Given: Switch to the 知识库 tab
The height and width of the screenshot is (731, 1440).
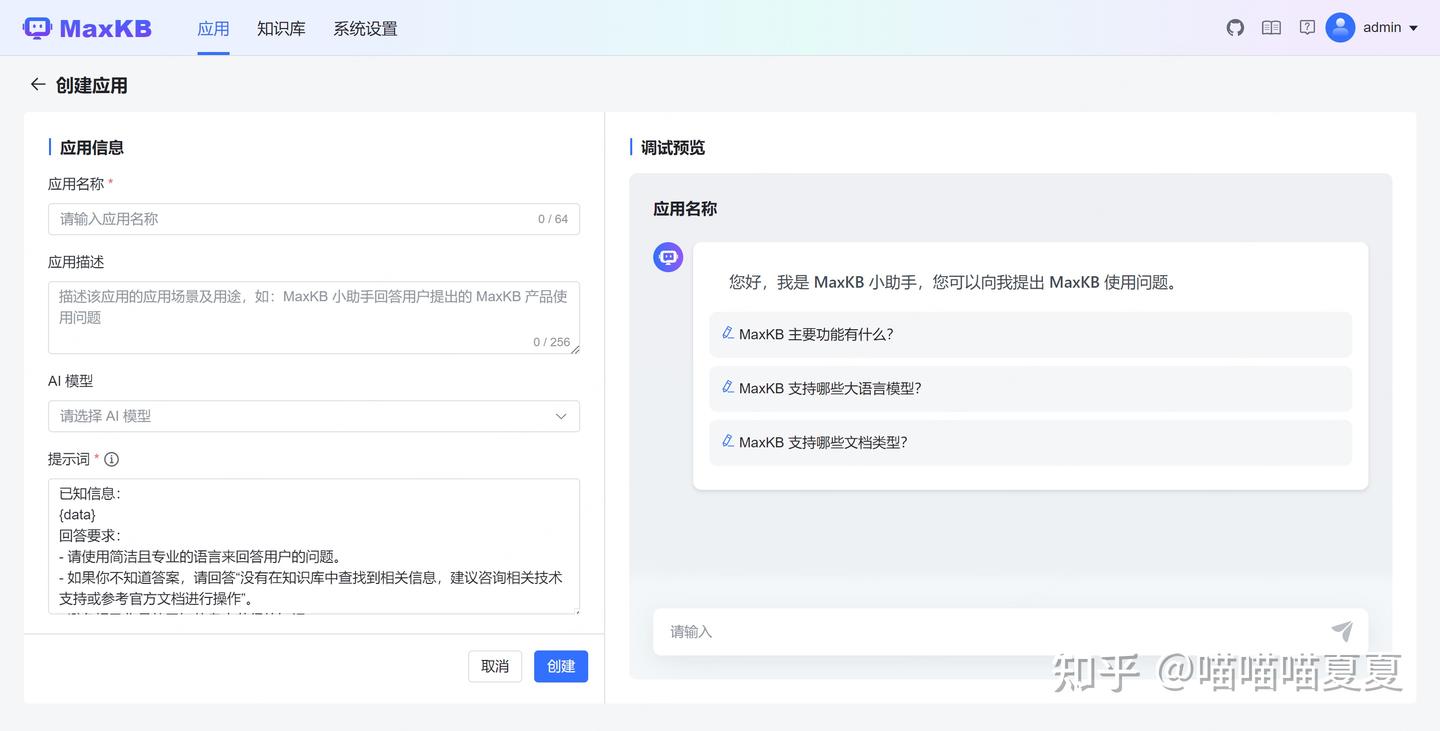Looking at the screenshot, I should (281, 28).
